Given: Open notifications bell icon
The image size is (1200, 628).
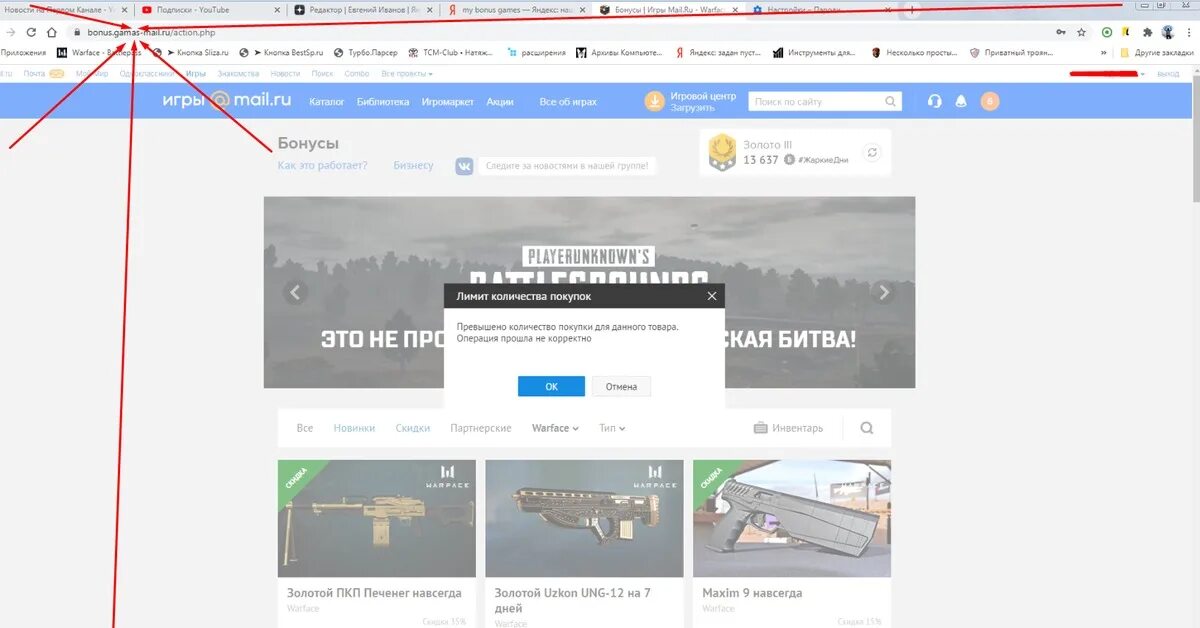Looking at the screenshot, I should [962, 101].
